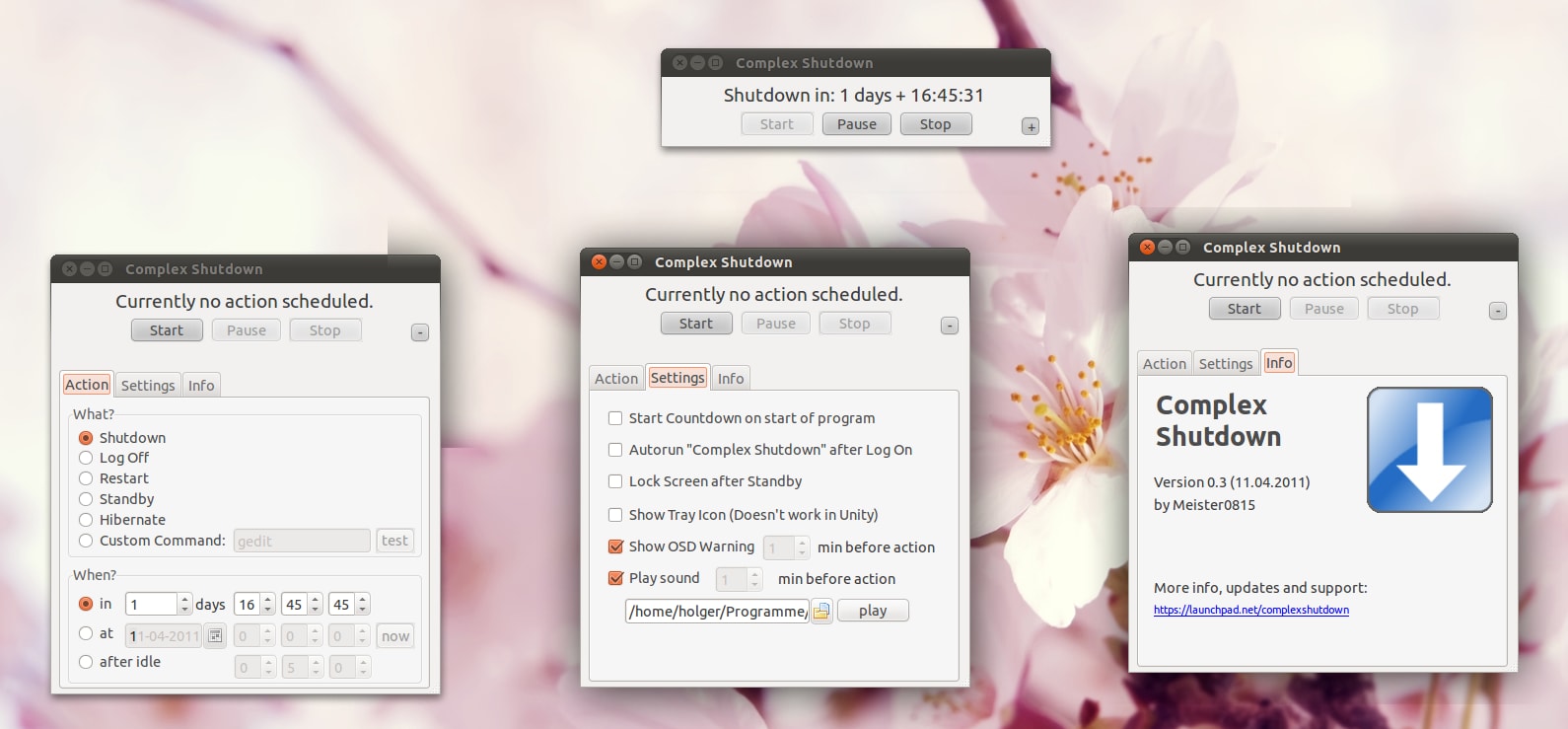
Task: Switch to Settings tab in Info window
Action: (x=1226, y=364)
